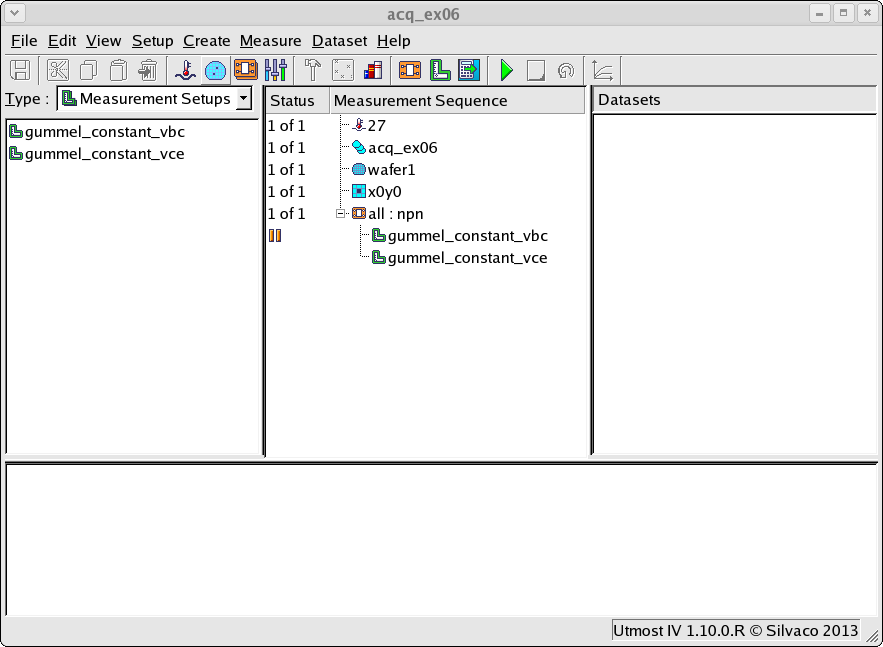This screenshot has height=647, width=883.
Task: Click the orange single device toolbar icon
Action: coord(410,70)
